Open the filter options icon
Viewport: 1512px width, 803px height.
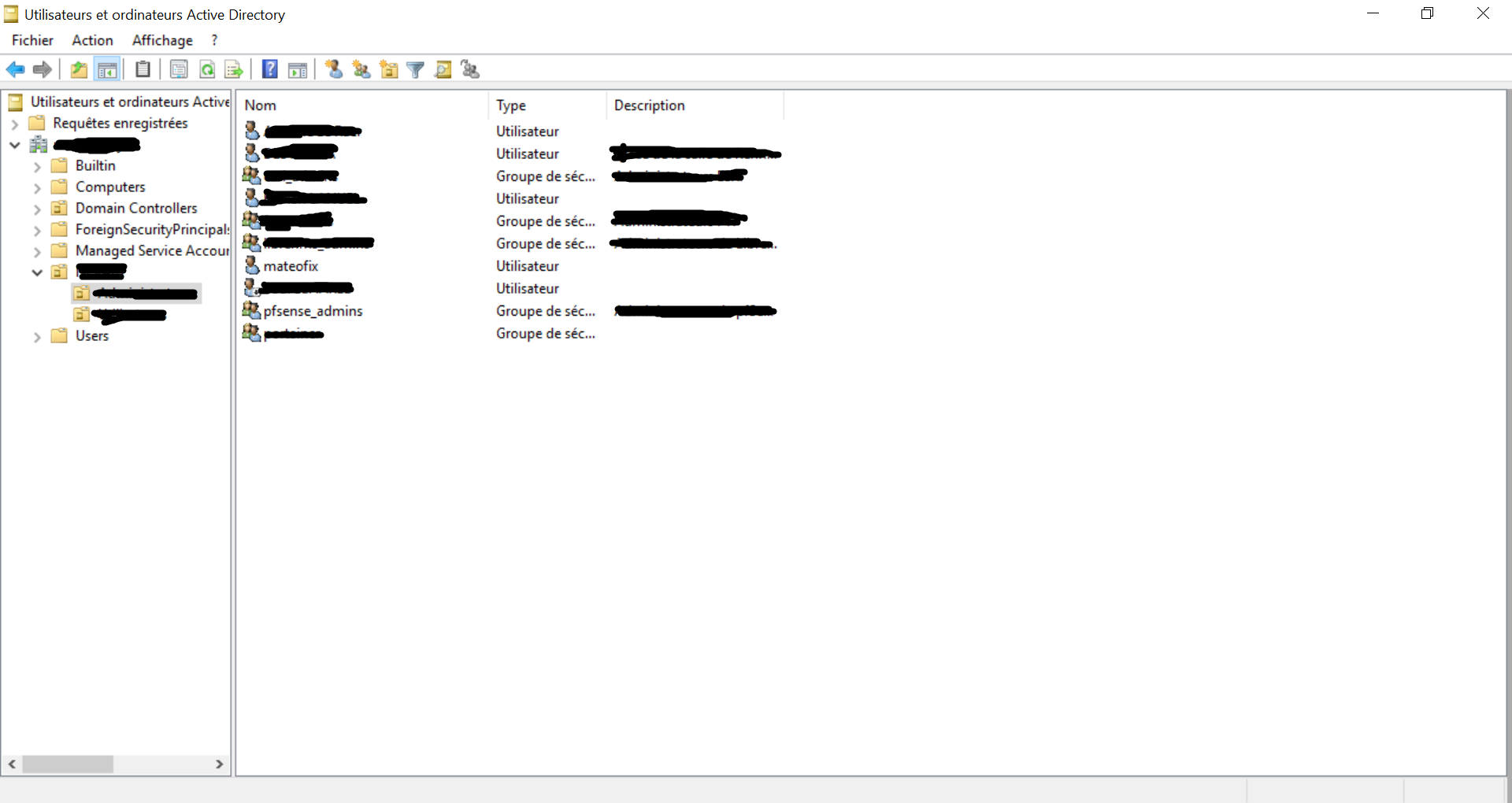(416, 69)
